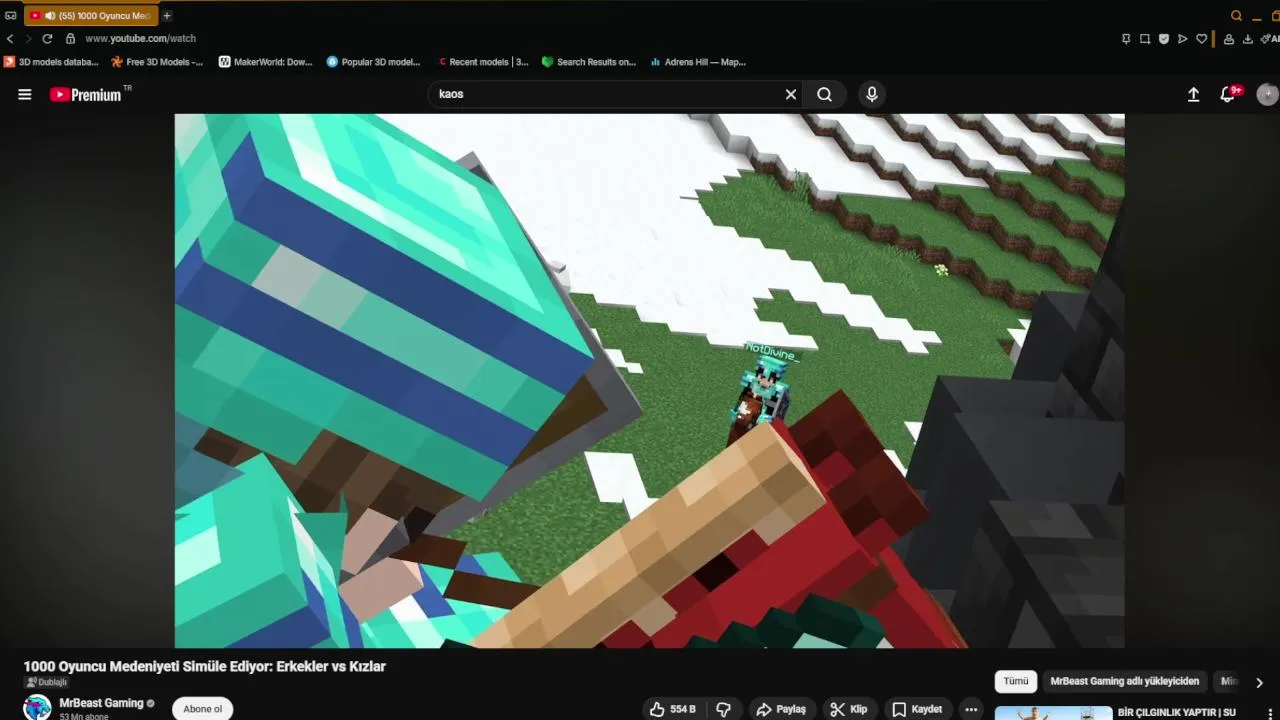Viewport: 1280px width, 720px height.
Task: Open the three-dot more actions menu
Action: coord(971,709)
